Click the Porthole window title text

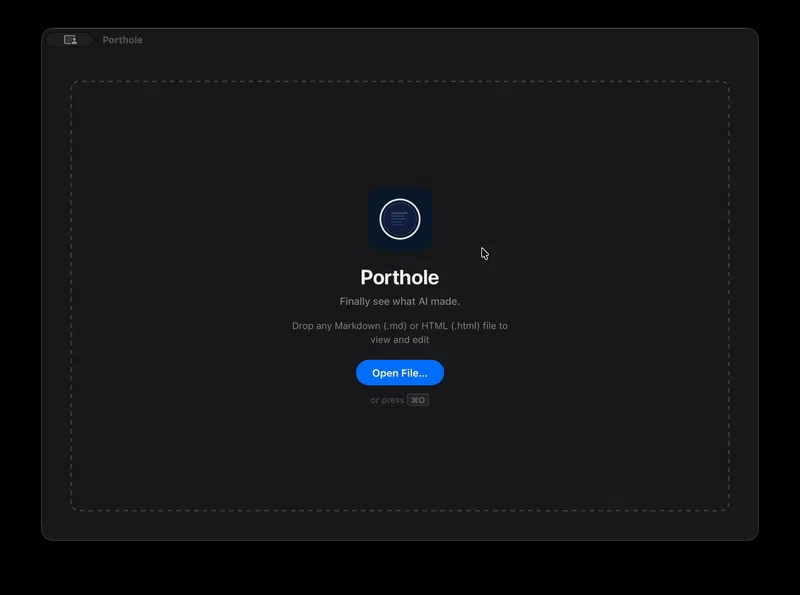tap(122, 40)
